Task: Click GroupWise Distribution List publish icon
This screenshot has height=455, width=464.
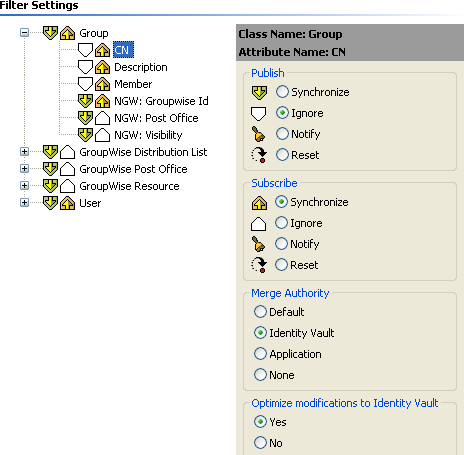Action: tap(50, 152)
